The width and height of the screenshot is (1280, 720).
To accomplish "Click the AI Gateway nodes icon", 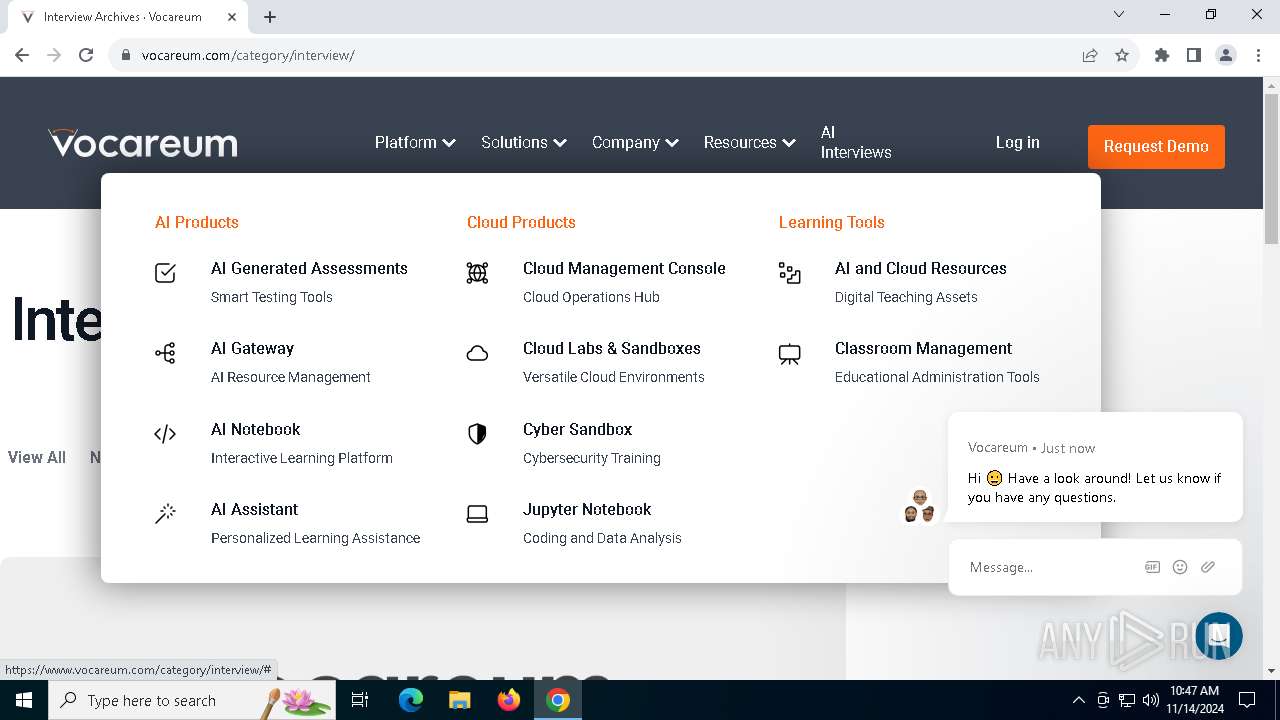I will point(165,353).
